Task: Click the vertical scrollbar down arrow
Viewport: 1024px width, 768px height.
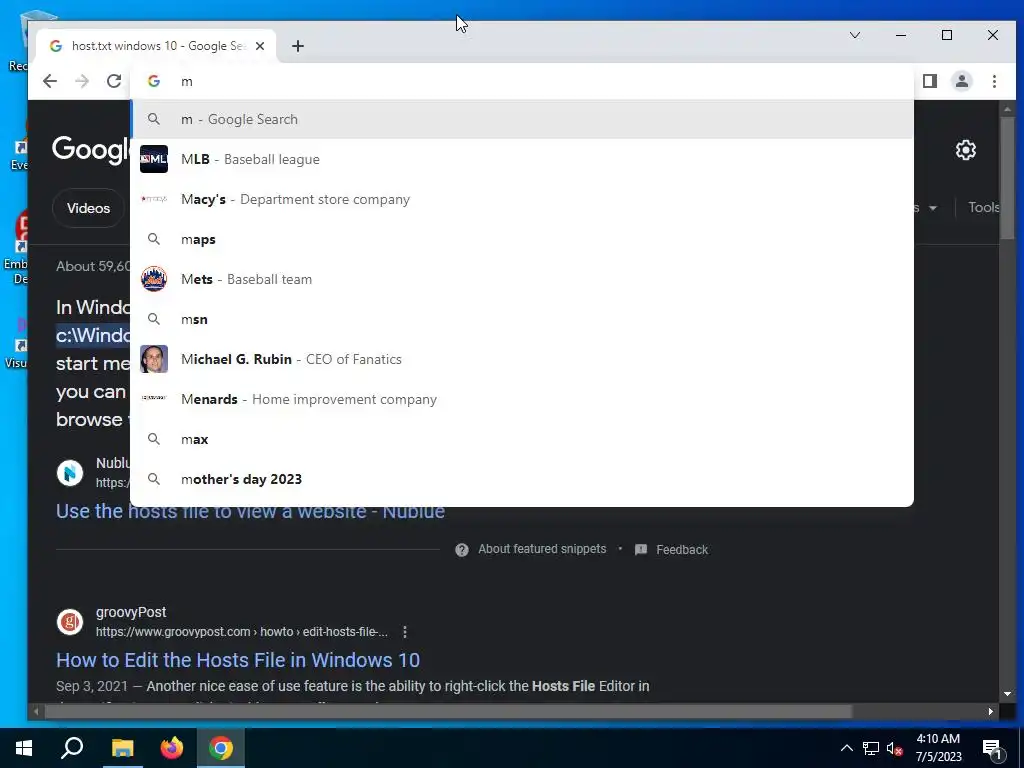Action: click(x=1007, y=694)
